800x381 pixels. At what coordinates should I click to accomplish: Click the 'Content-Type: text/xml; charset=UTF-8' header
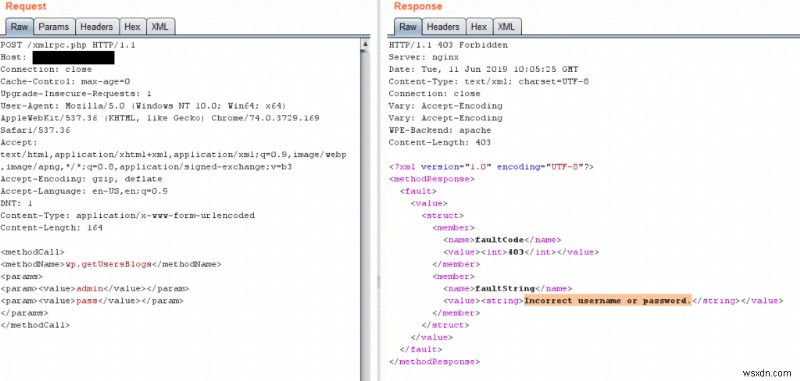pyautogui.click(x=489, y=82)
